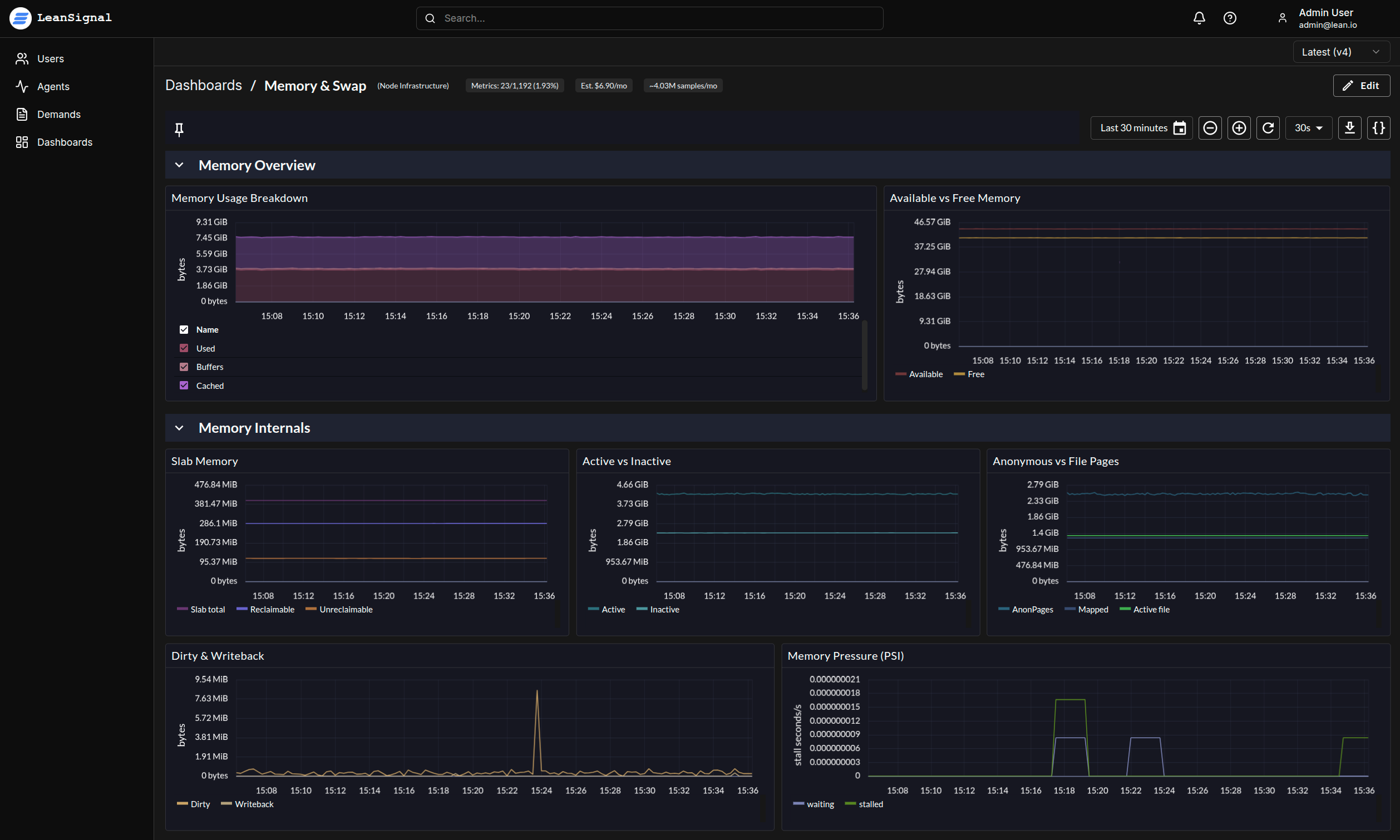Screen dimensions: 1400x840
Task: Toggle the Name select-all checkbox
Action: (184, 329)
